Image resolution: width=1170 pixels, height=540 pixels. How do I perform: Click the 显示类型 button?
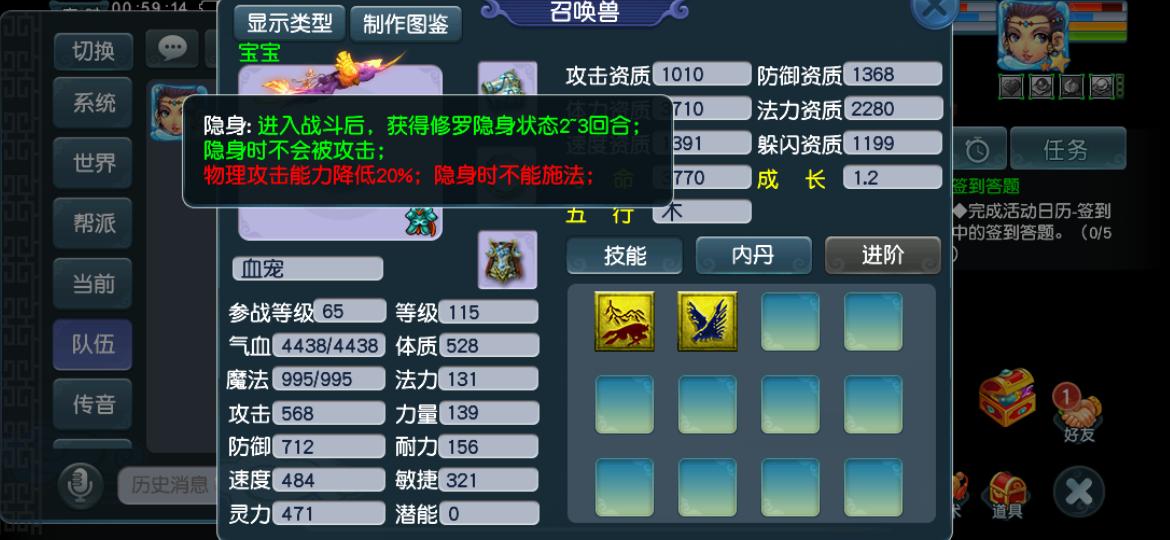pos(290,23)
